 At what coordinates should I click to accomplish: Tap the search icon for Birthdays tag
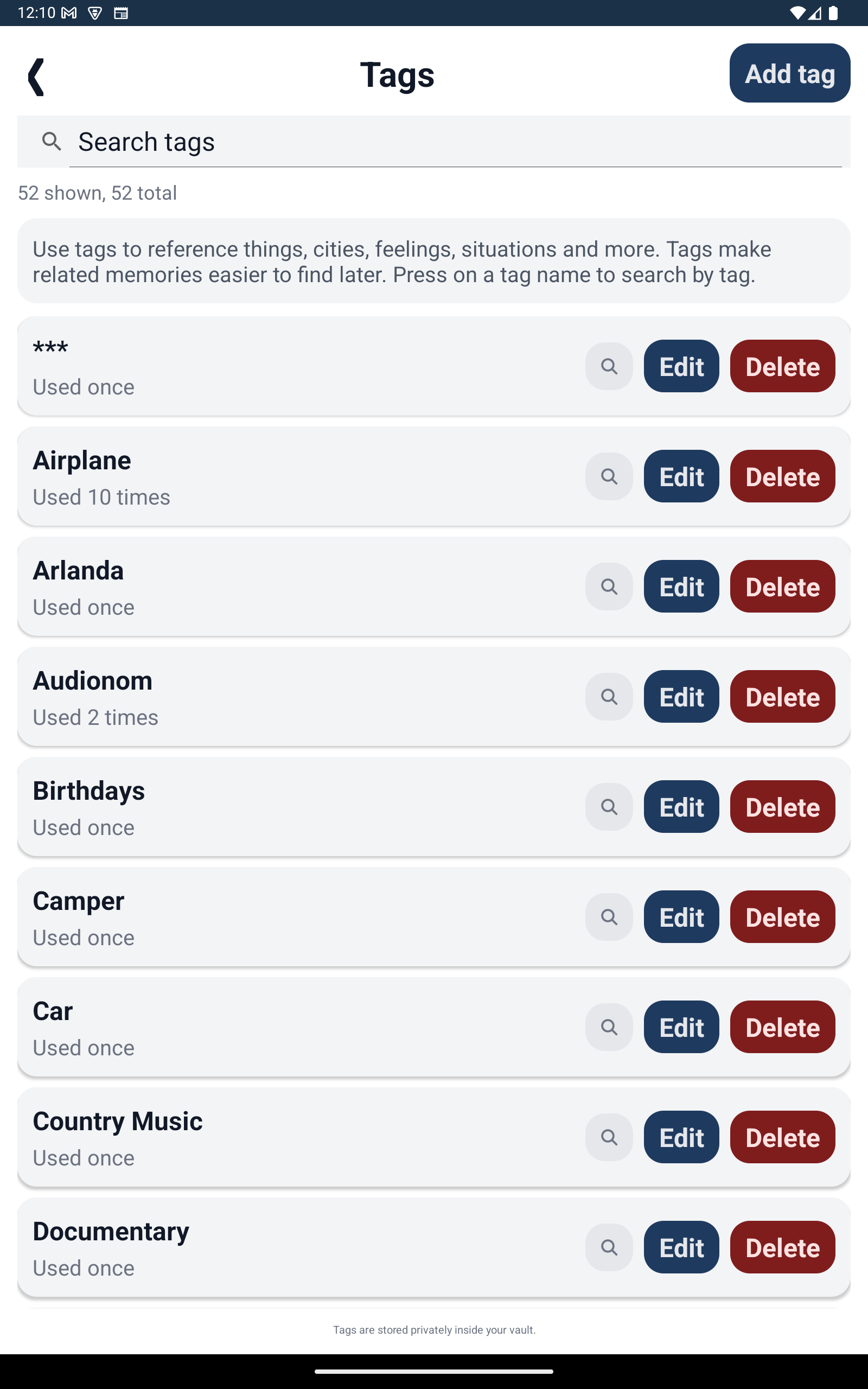[x=609, y=807]
